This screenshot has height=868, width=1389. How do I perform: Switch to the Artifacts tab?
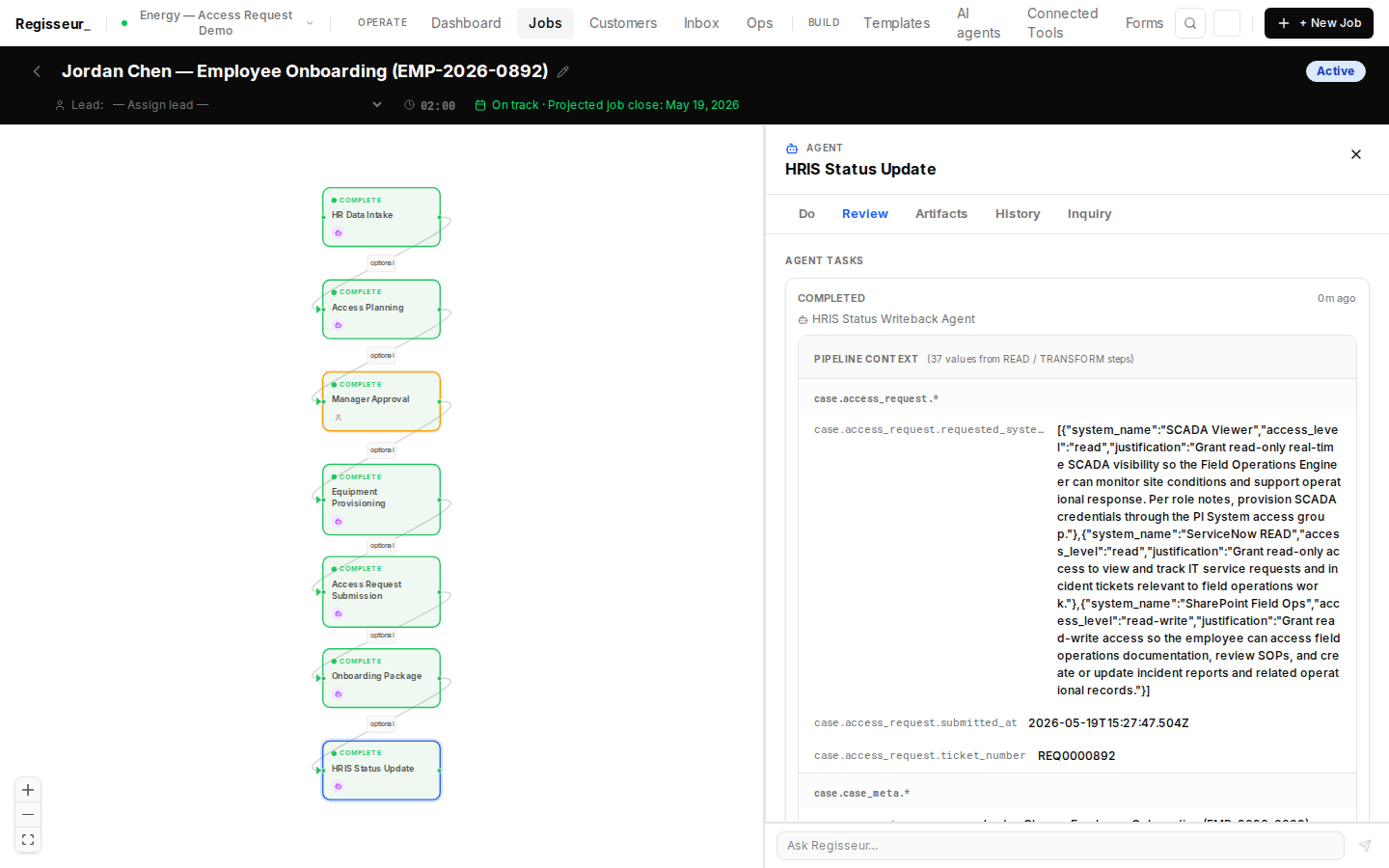[941, 214]
